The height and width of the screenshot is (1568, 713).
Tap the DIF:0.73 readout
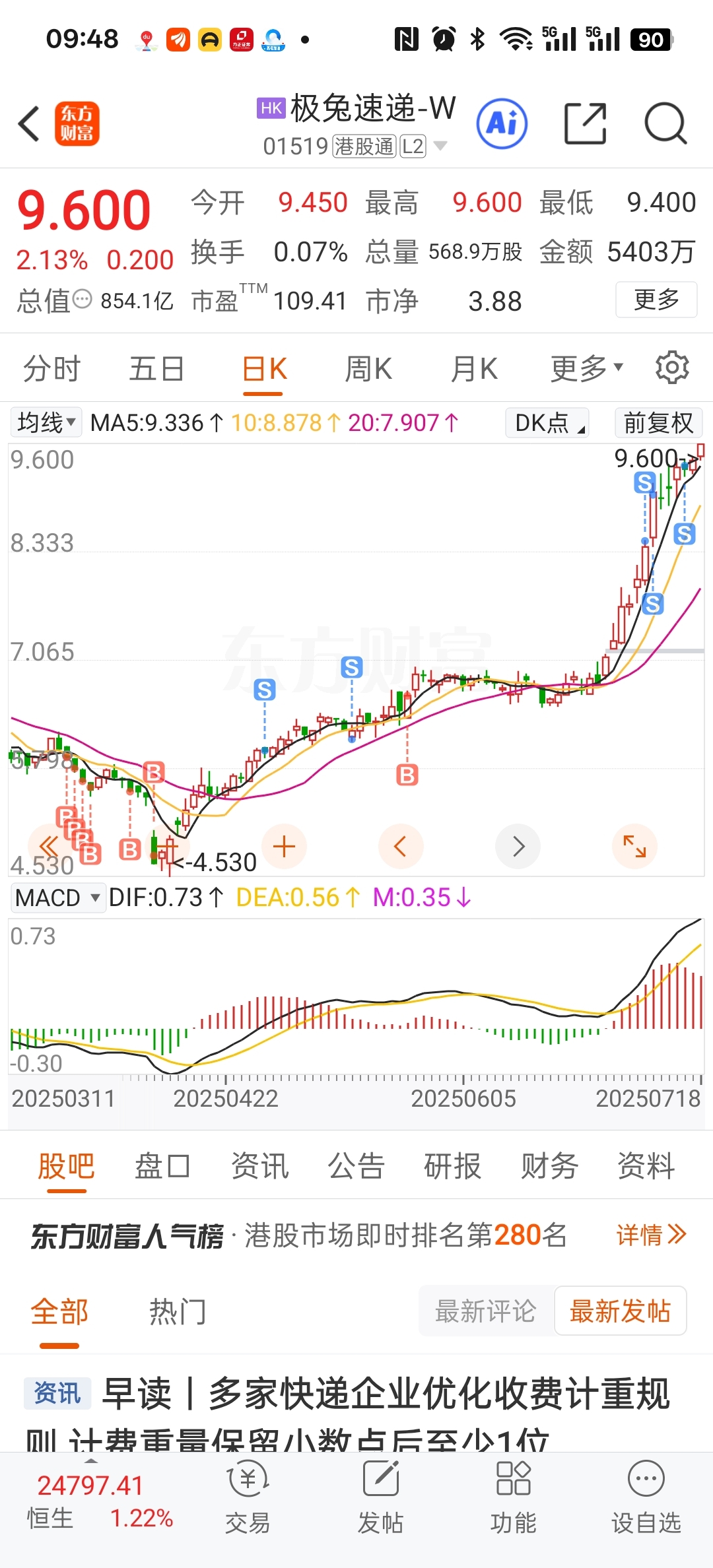coord(166,898)
